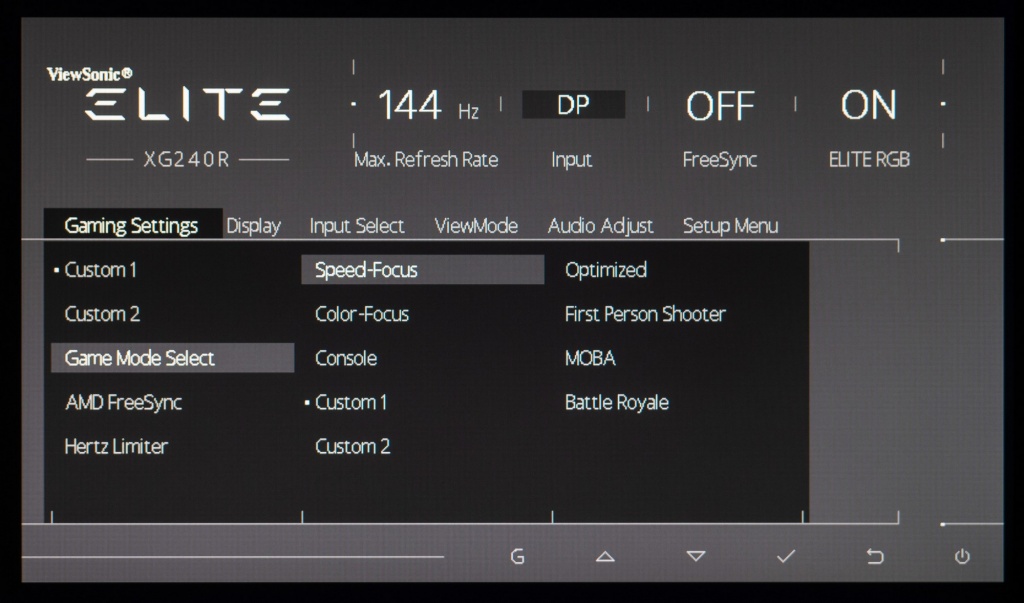Open the Hertz Limiter setting
1024x603 pixels.
coord(116,447)
